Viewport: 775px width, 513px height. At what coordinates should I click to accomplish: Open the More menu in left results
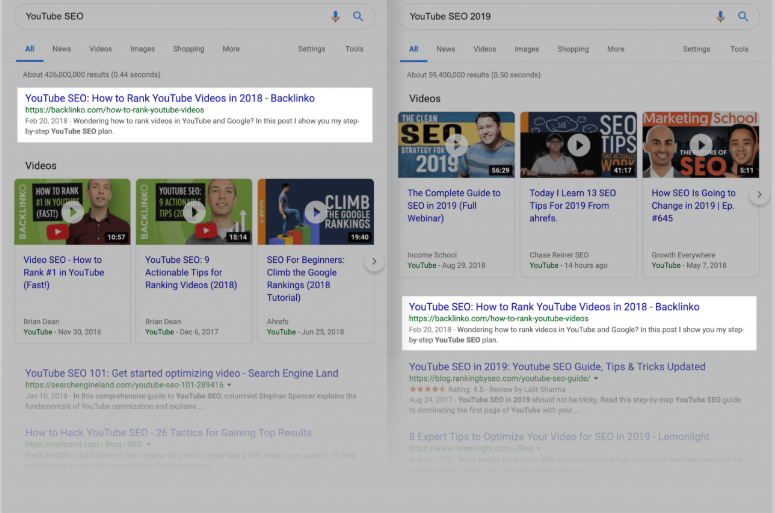(231, 49)
